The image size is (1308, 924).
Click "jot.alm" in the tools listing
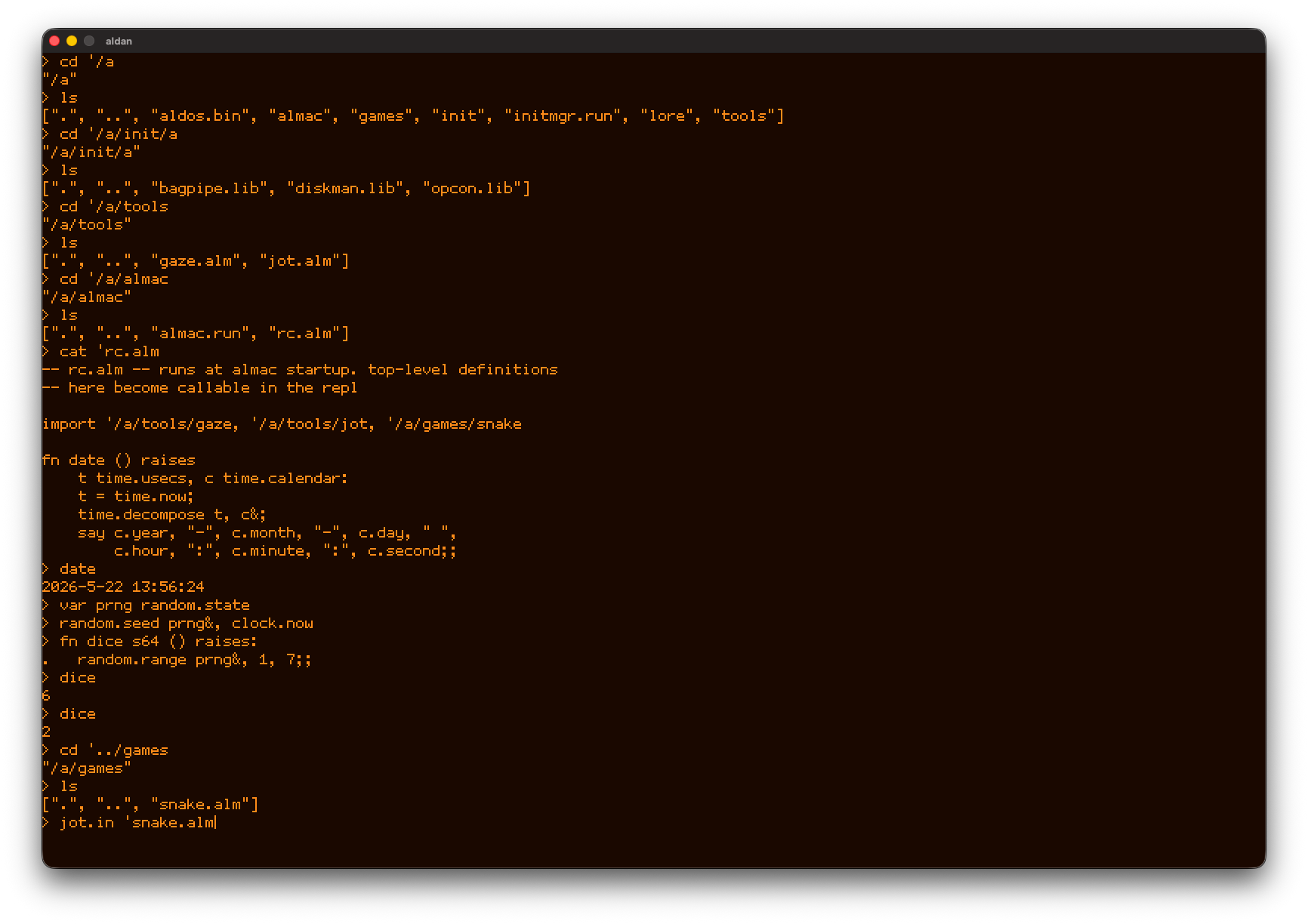pos(300,260)
